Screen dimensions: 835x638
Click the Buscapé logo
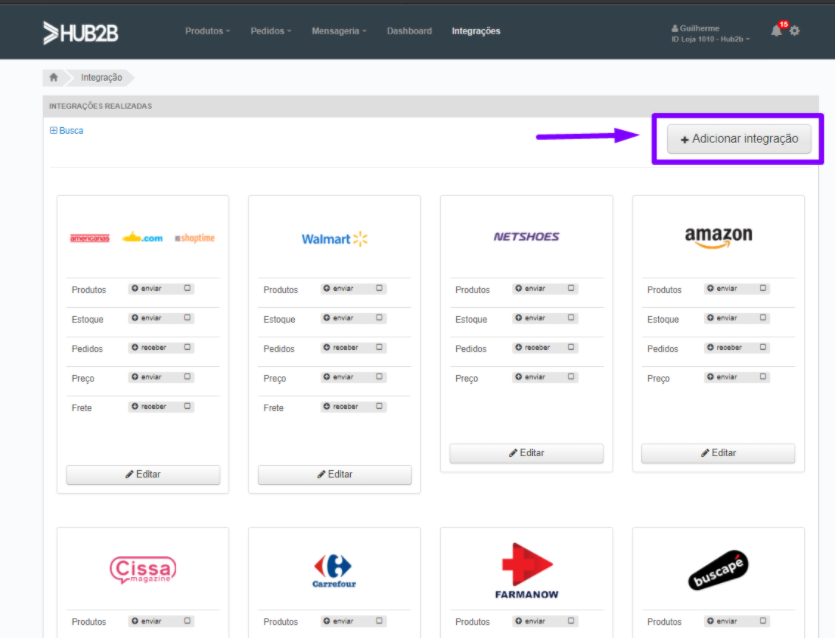[718, 570]
